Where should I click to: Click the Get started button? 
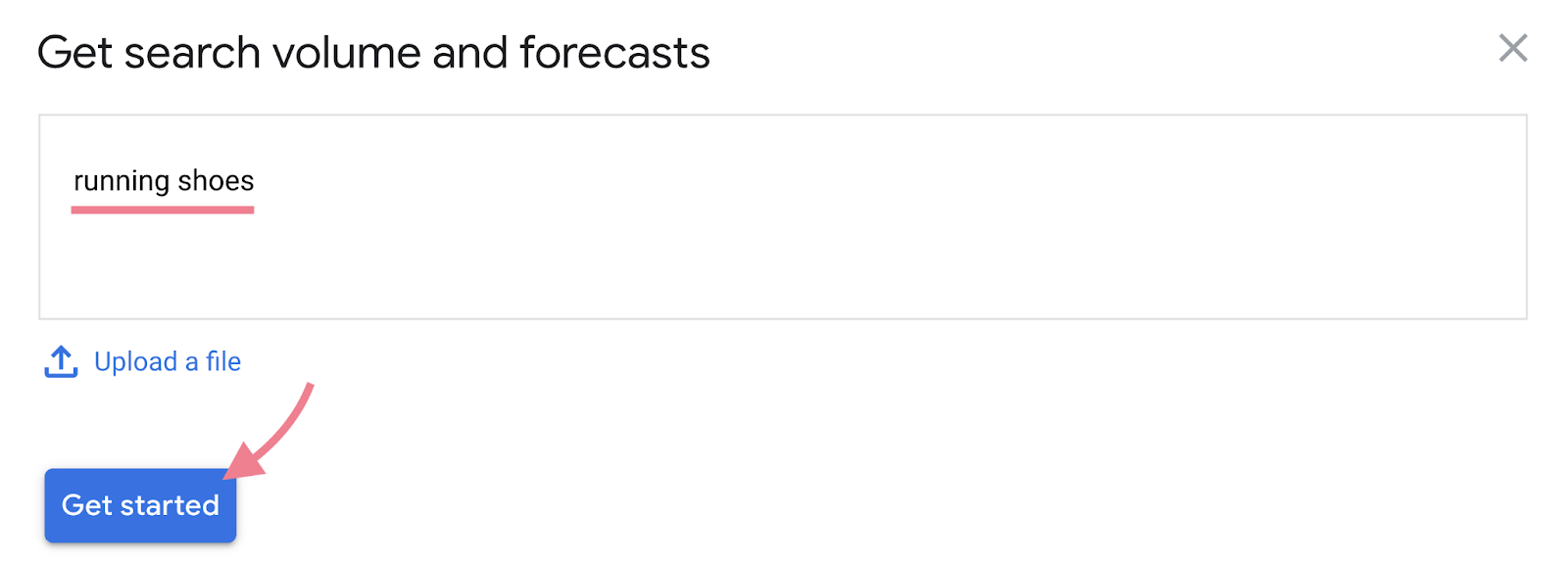point(140,505)
